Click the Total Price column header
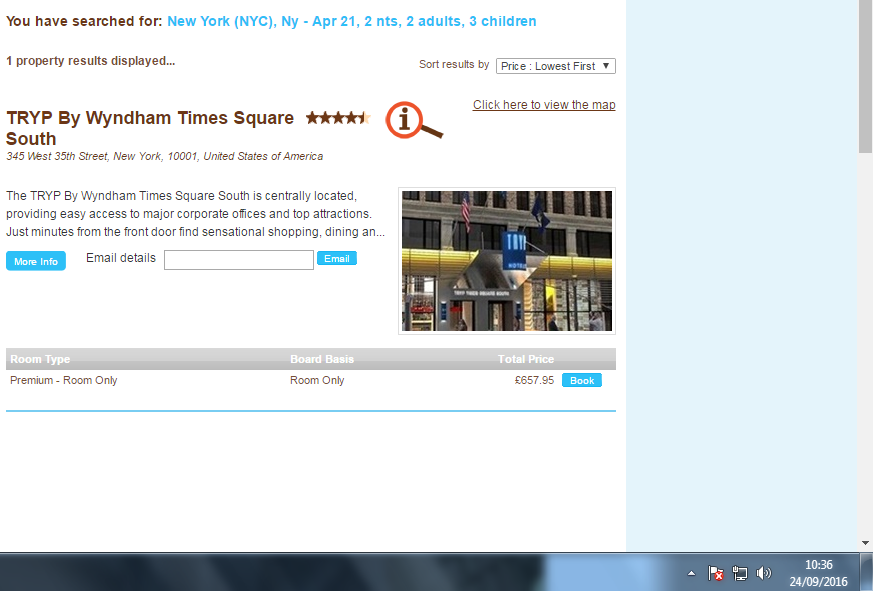Screen dimensions: 873x591 coord(526,359)
